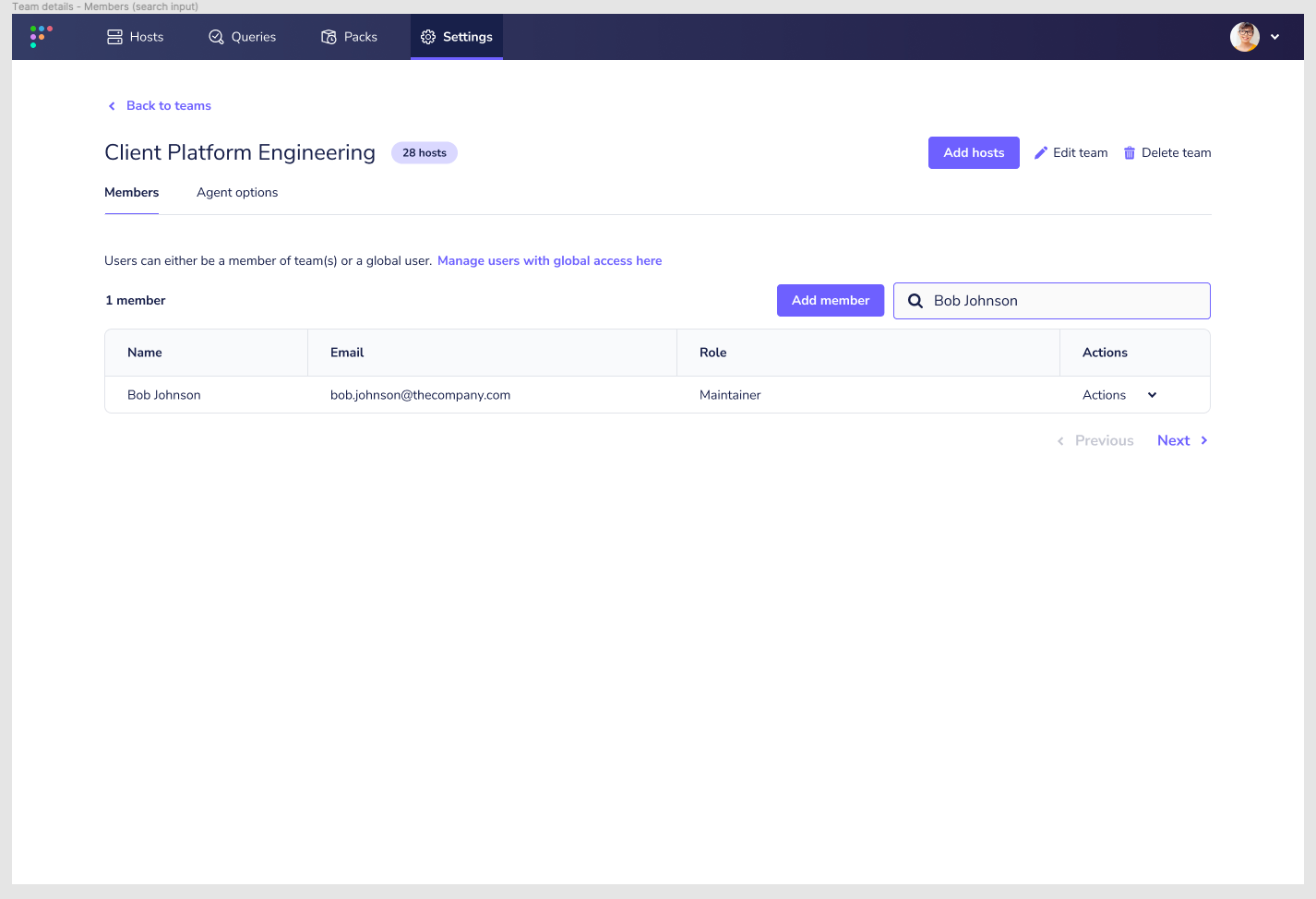Screen dimensions: 1316x899
Task: Select the pencil icon next to Edit team
Action: tap(1041, 151)
